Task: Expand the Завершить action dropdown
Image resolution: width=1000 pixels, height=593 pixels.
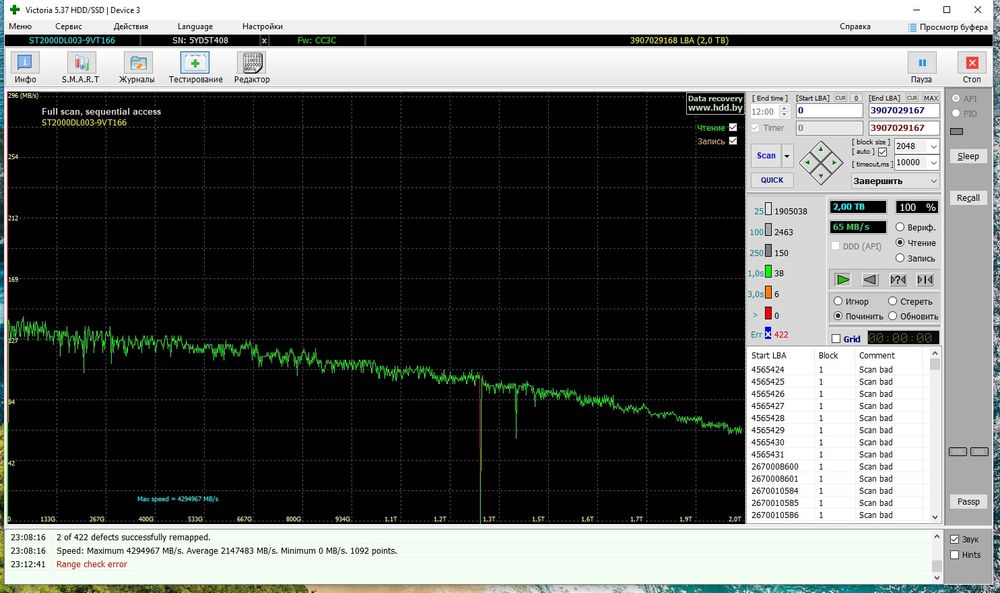Action: pos(933,181)
